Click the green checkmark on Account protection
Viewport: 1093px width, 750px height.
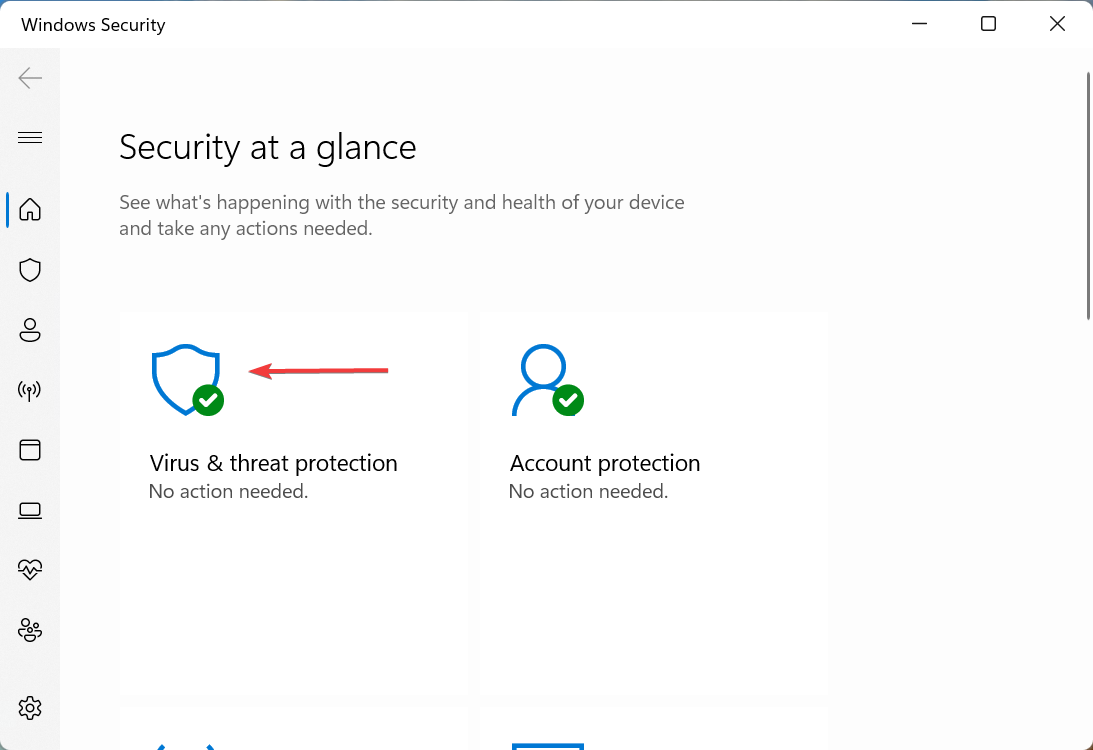(x=569, y=401)
